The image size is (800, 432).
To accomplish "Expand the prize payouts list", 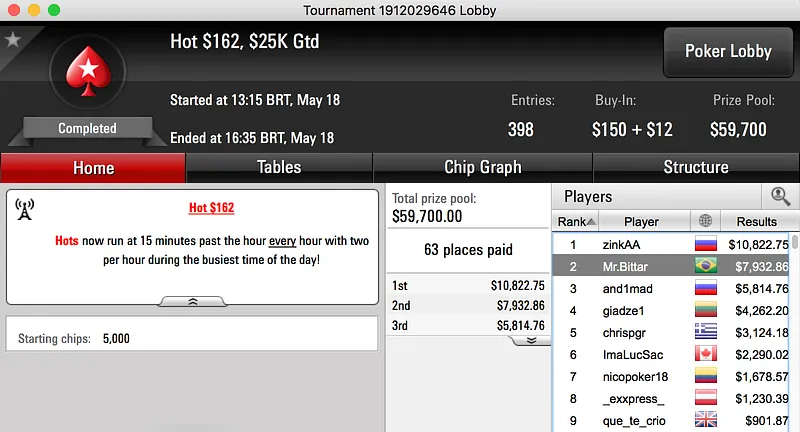I will (531, 340).
